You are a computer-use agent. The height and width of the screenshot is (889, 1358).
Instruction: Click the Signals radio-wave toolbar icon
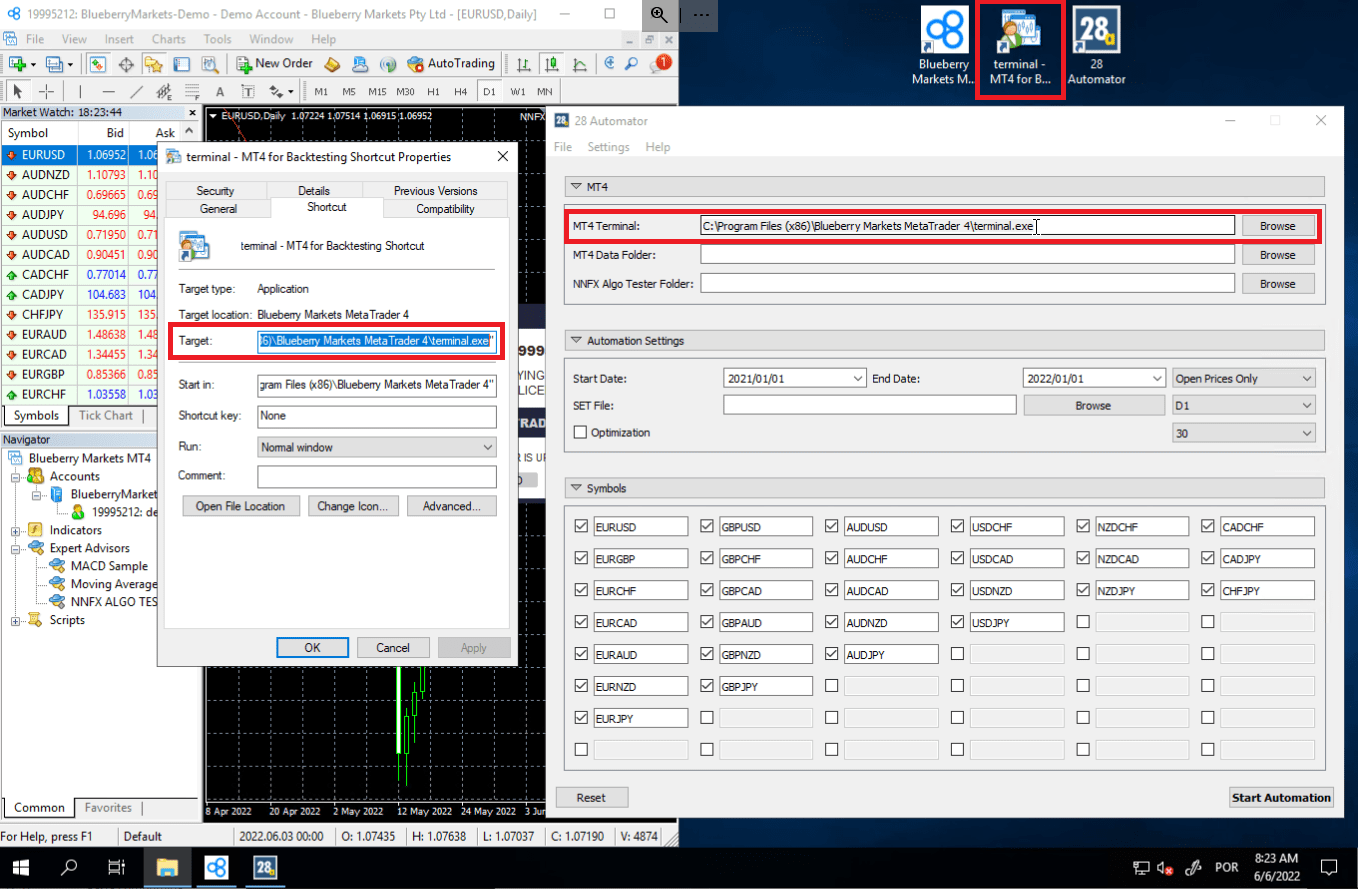coord(388,64)
